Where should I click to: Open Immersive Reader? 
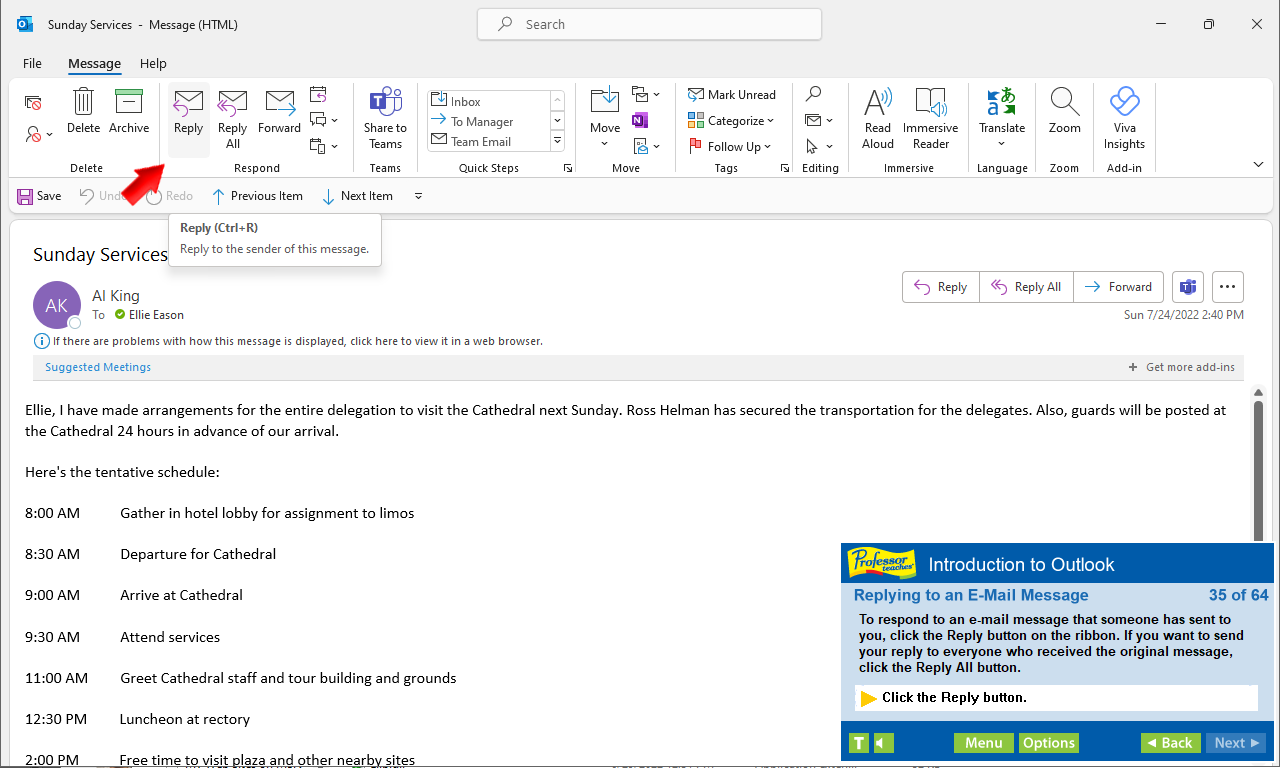click(x=931, y=118)
